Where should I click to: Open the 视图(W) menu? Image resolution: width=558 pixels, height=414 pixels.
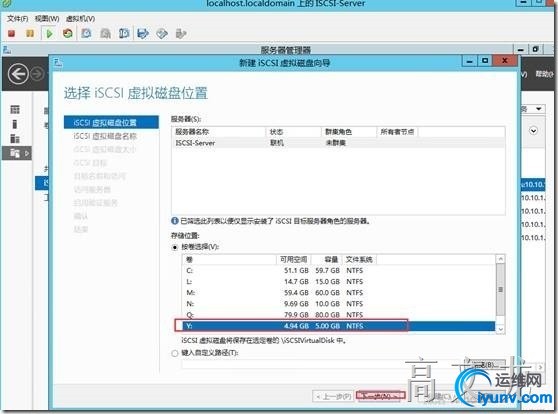[x=47, y=19]
